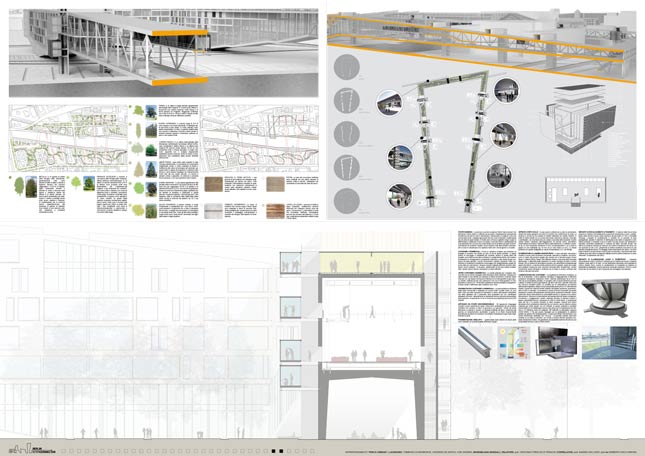Pick the brown wood material swatch
The image size is (645, 456).
pos(213,184)
